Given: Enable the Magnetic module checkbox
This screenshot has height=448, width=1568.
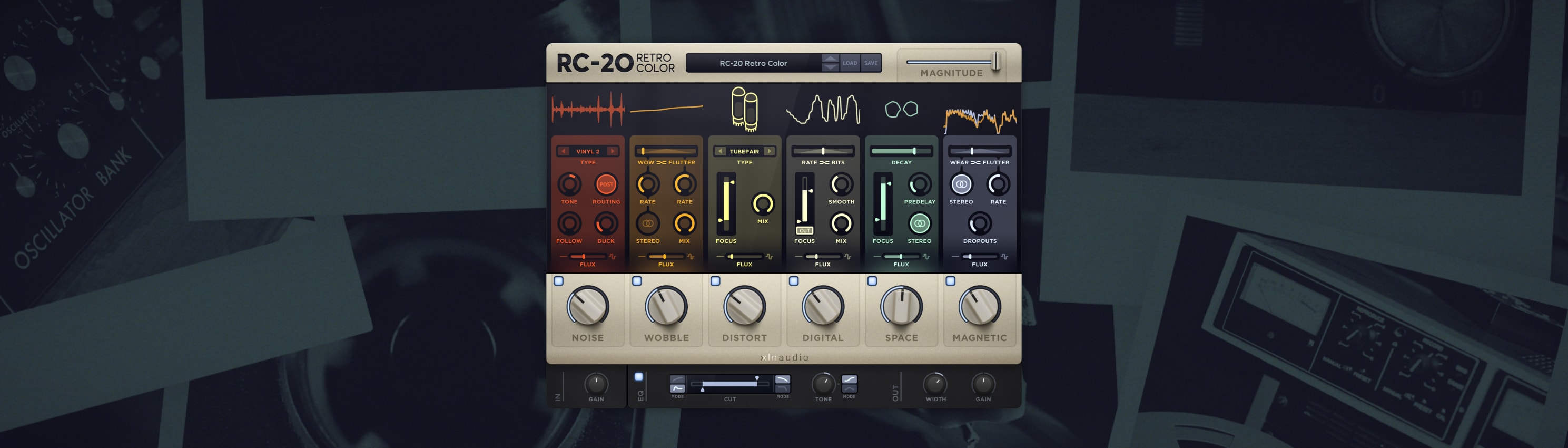Looking at the screenshot, I should 951,281.
